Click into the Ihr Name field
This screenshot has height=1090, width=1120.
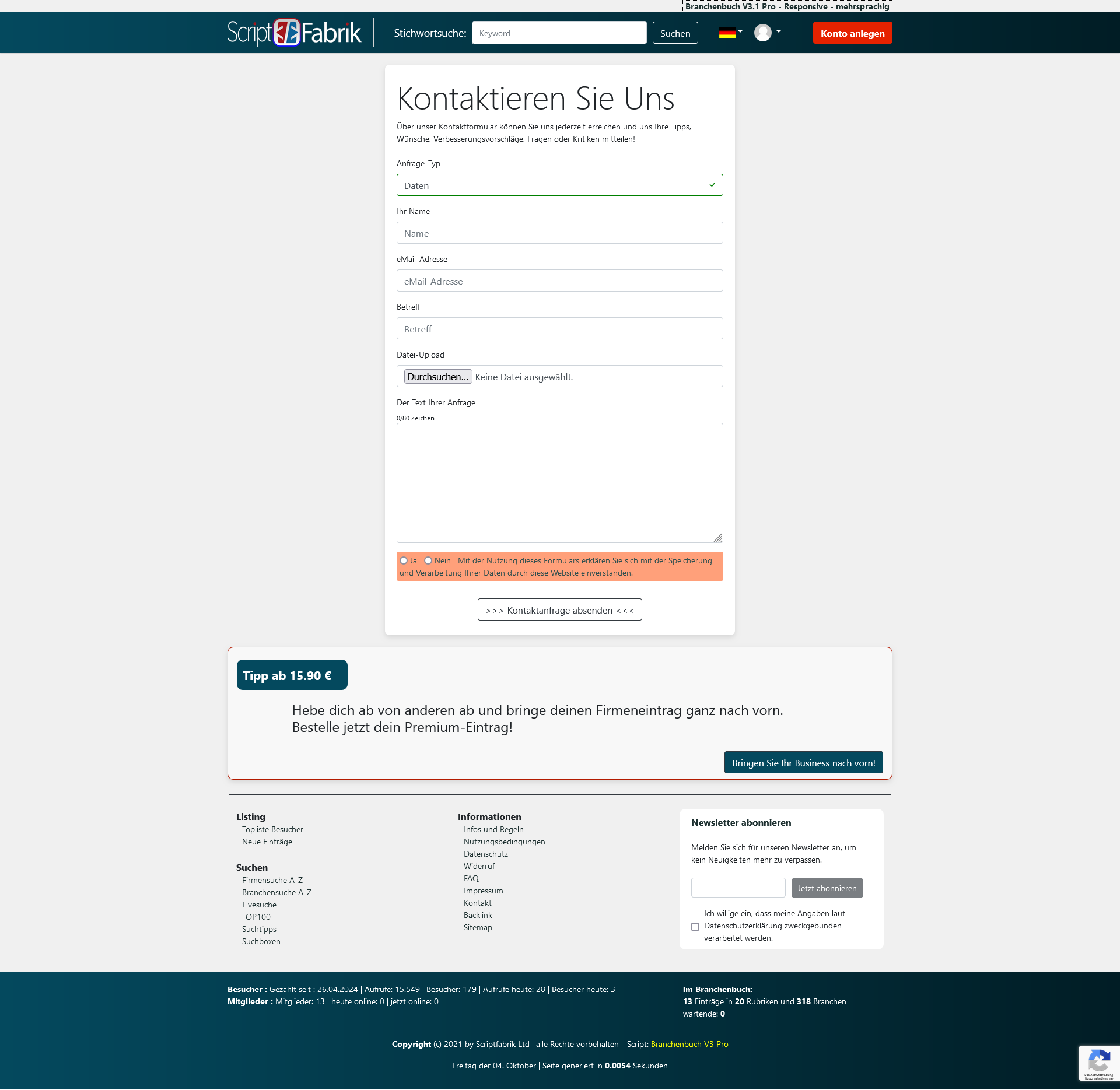pos(559,233)
